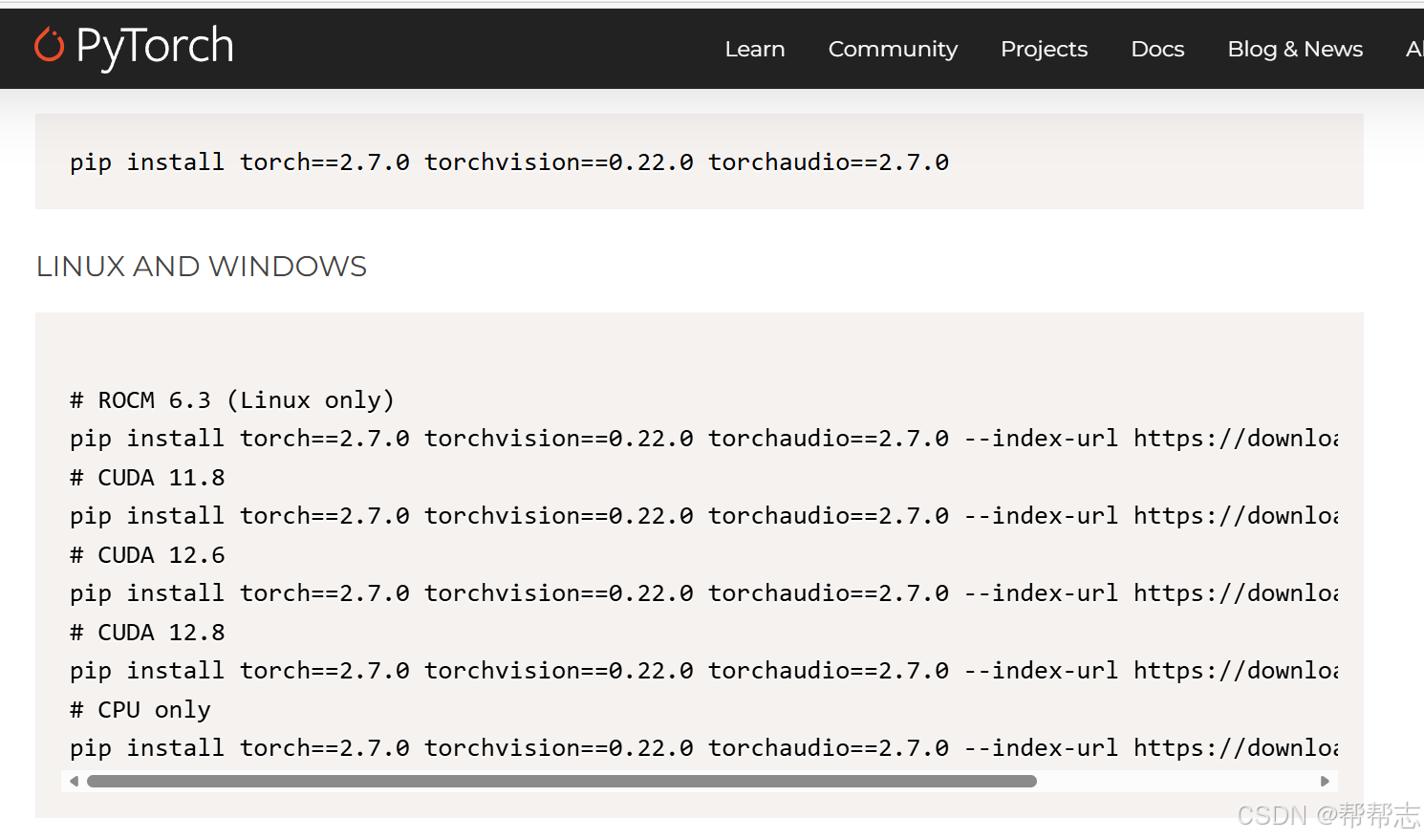The height and width of the screenshot is (840, 1424).
Task: Click the right scroll arrow in code block
Action: (x=1325, y=782)
